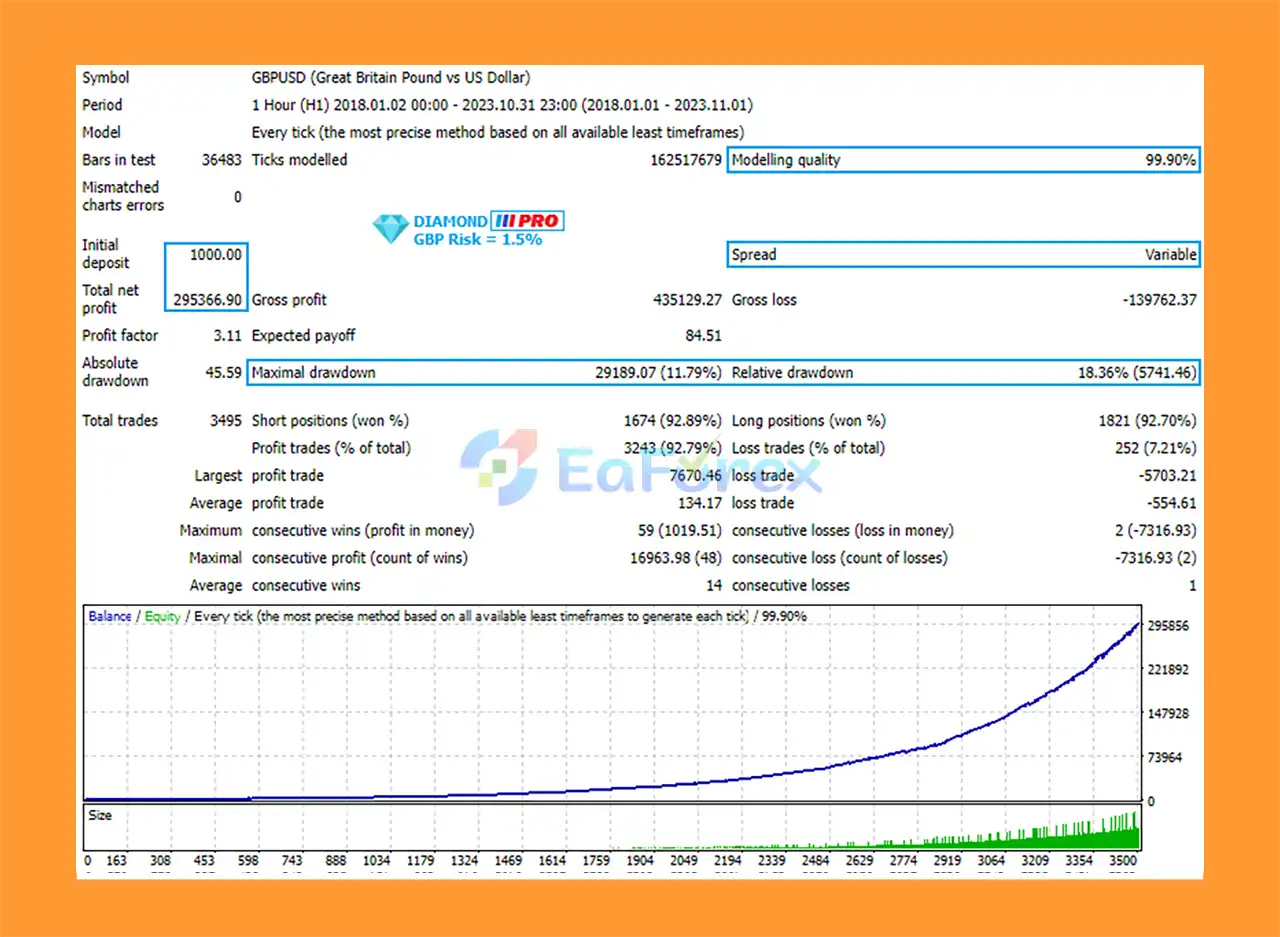Select the Modelling quality highlighted box
Image resolution: width=1280 pixels, height=937 pixels.
[963, 160]
